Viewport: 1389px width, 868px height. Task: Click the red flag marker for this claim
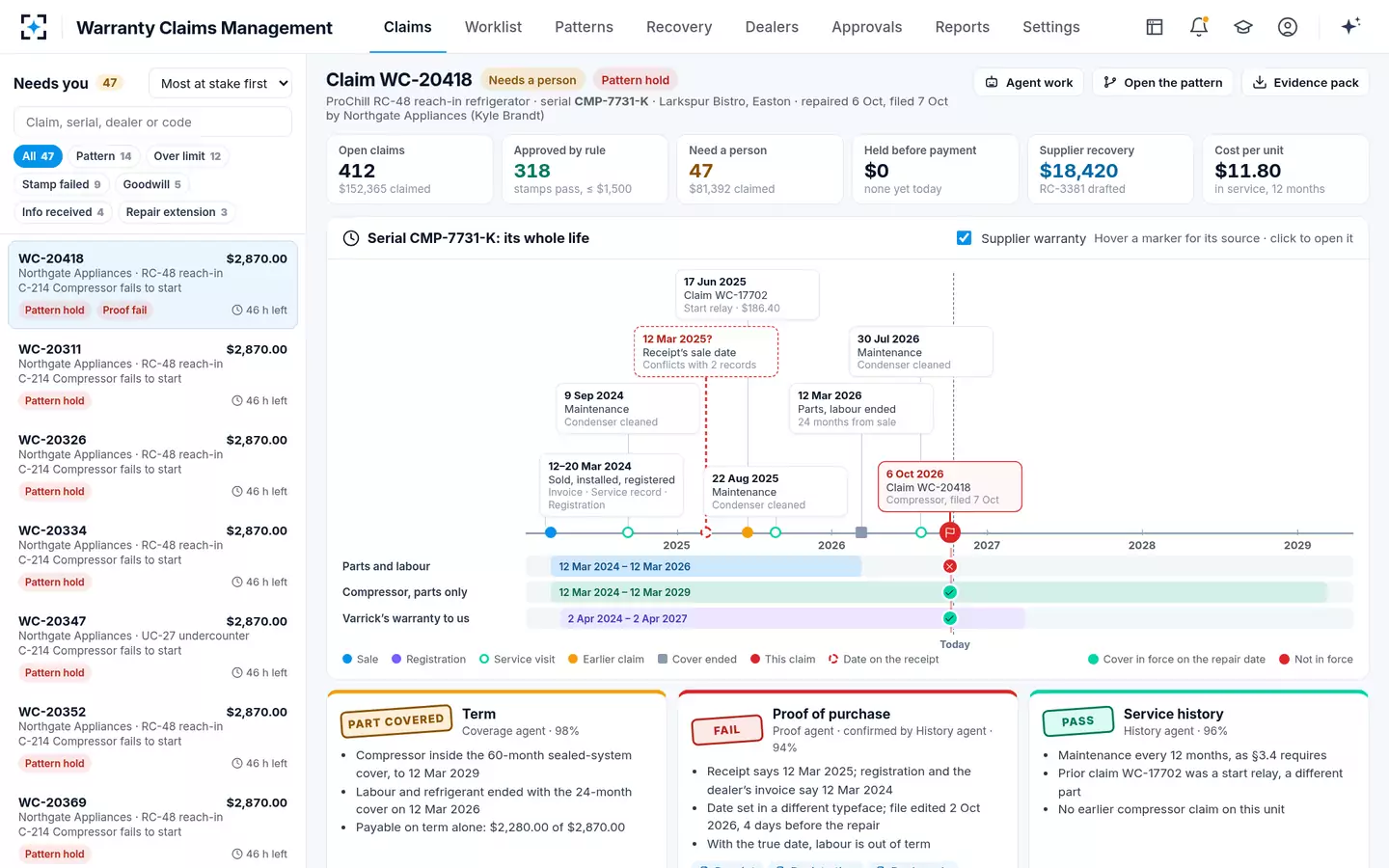click(950, 532)
